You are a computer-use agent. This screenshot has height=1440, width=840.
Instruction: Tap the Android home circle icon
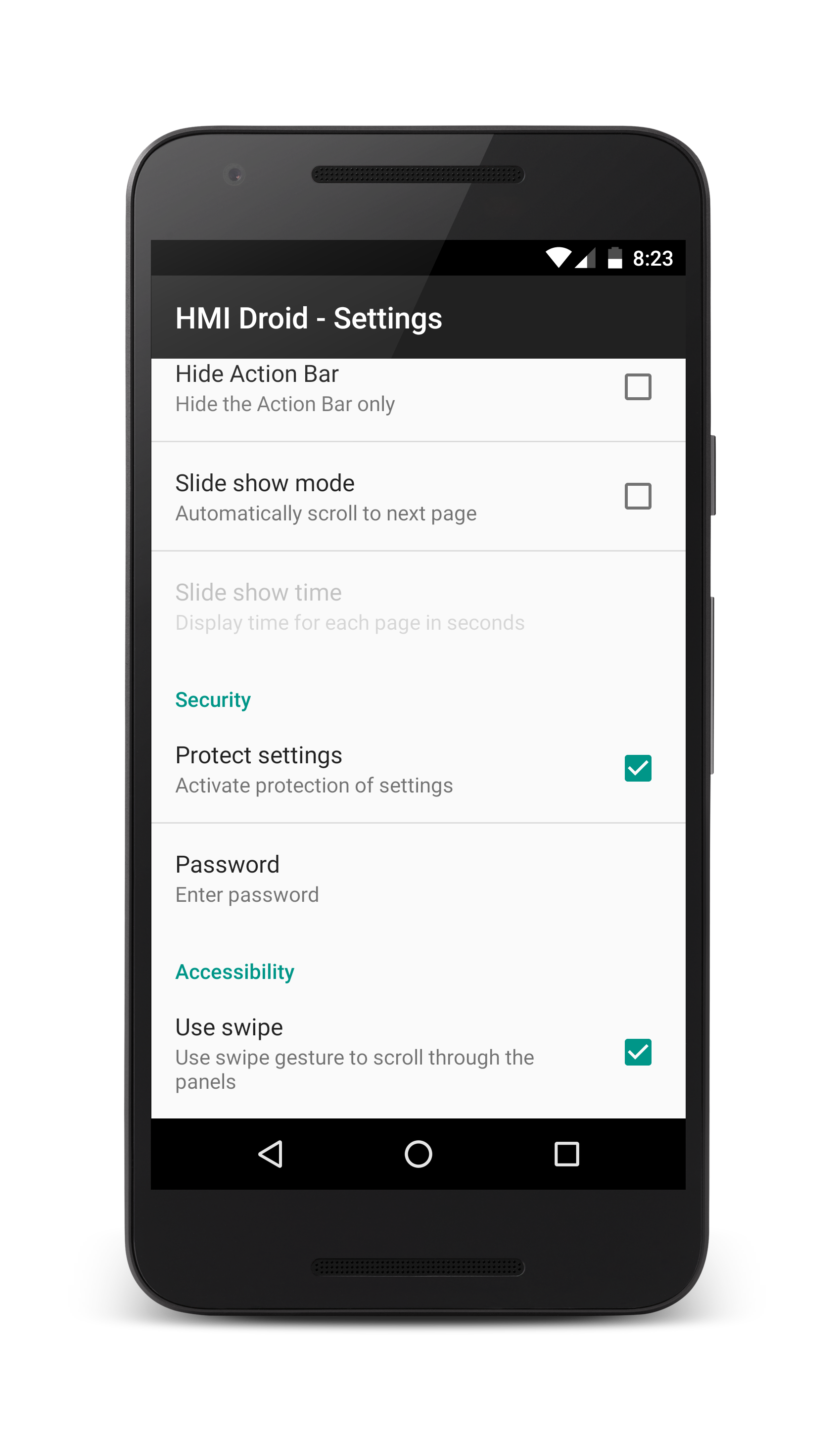click(x=419, y=1154)
